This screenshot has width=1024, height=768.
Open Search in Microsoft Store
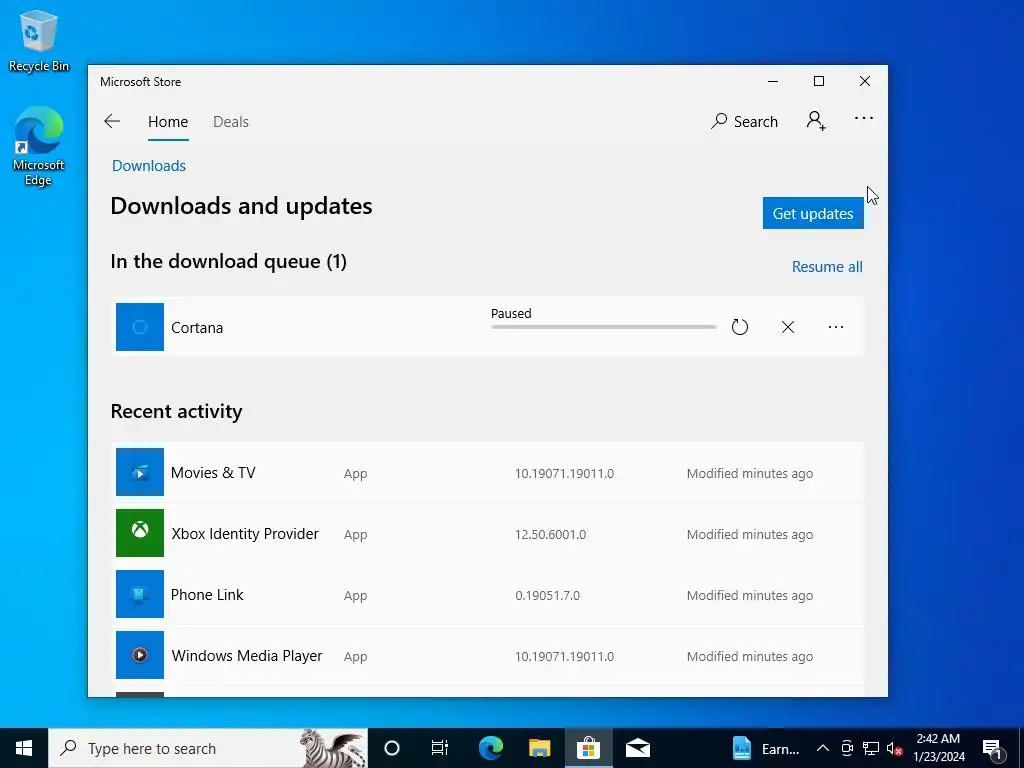744,121
